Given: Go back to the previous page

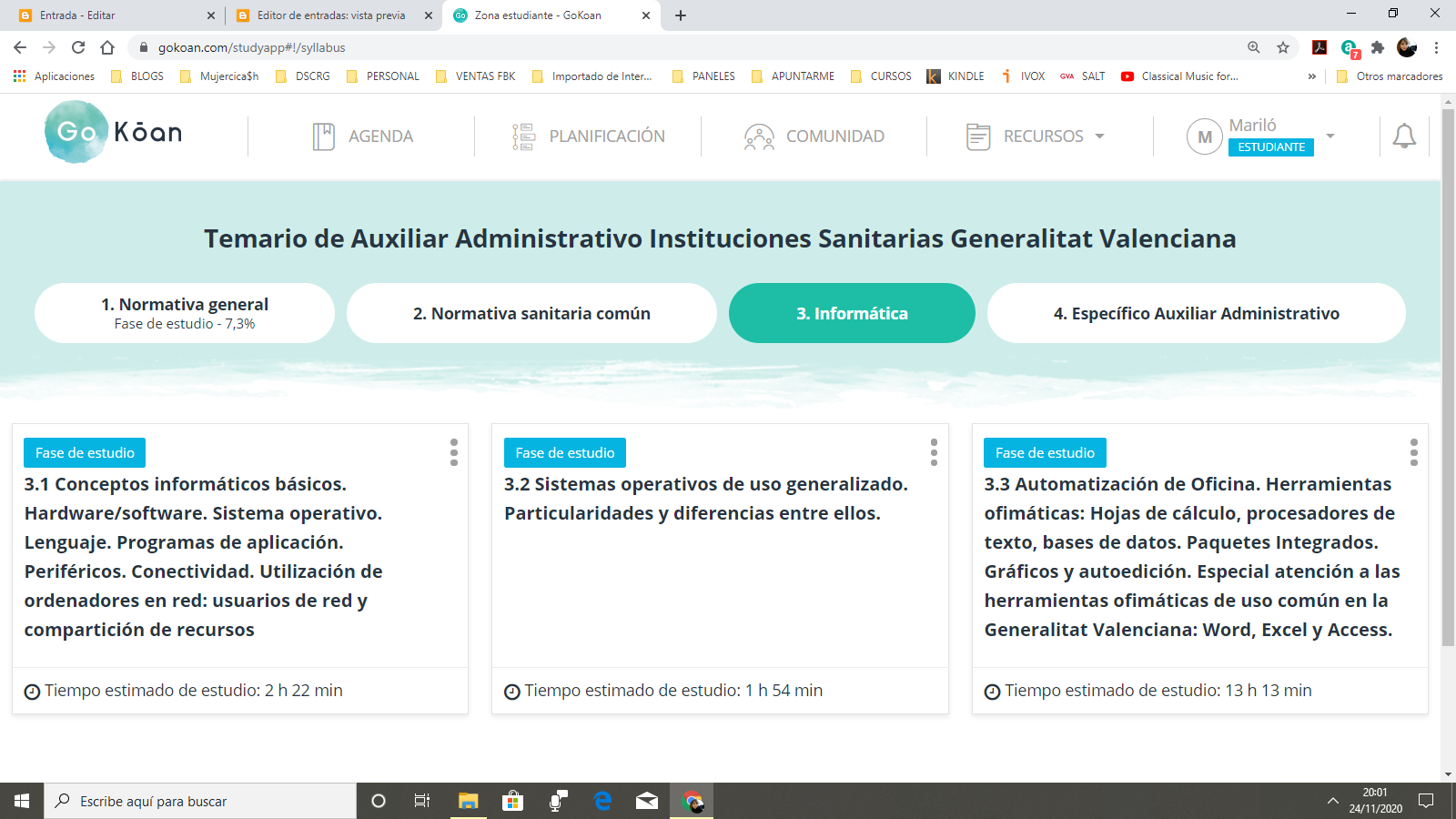Looking at the screenshot, I should click(x=20, y=47).
